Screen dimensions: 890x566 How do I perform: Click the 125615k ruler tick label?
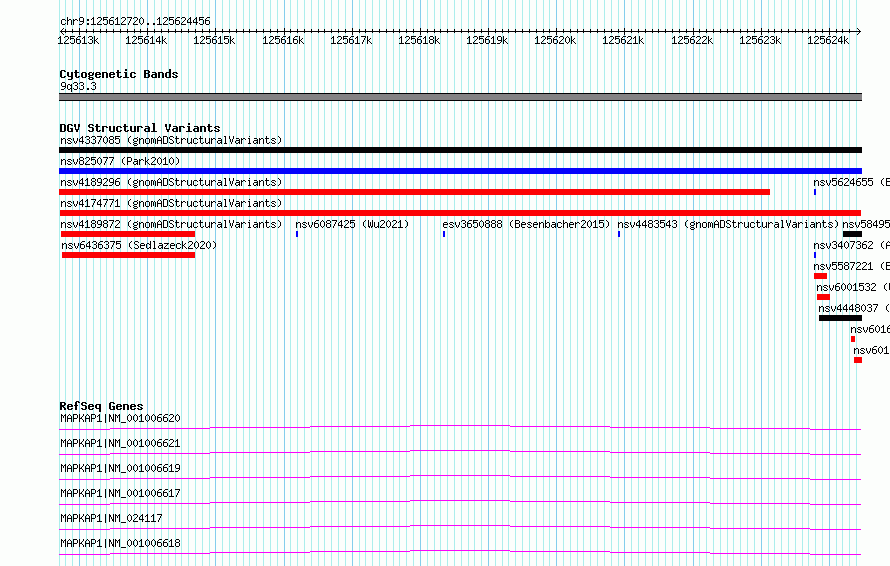[x=215, y=40]
